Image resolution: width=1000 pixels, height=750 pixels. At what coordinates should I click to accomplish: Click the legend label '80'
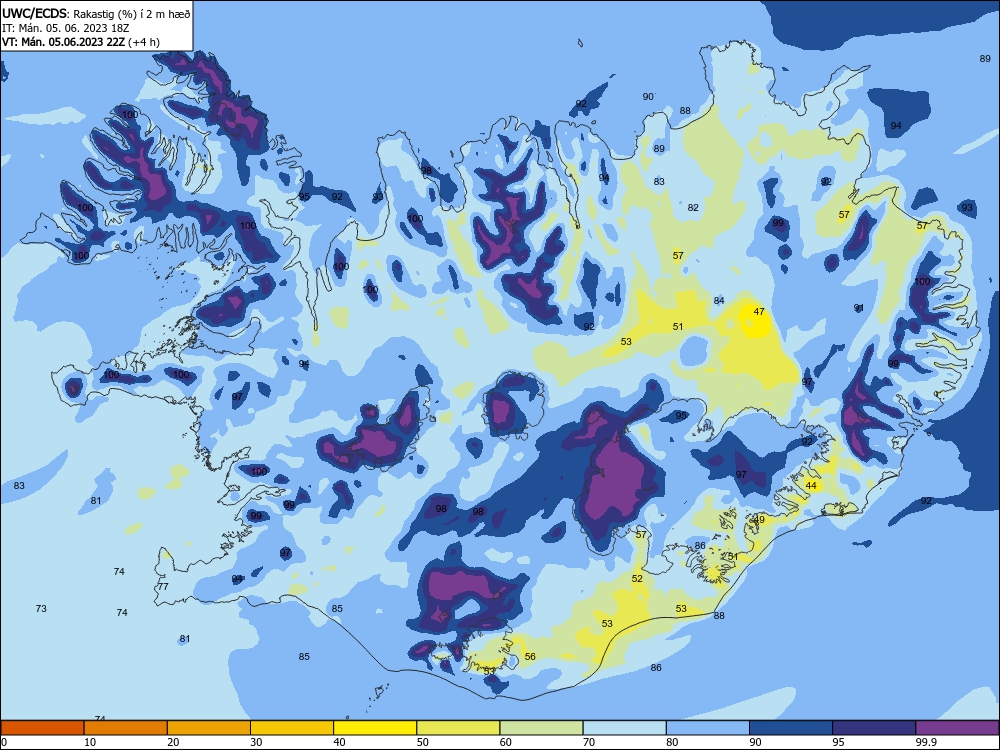[x=672, y=742]
